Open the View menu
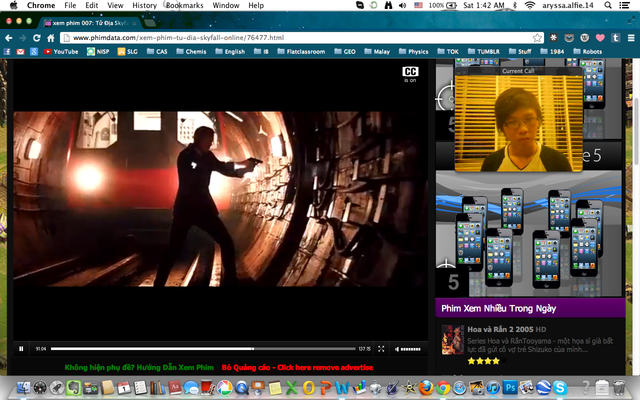 (x=115, y=5)
